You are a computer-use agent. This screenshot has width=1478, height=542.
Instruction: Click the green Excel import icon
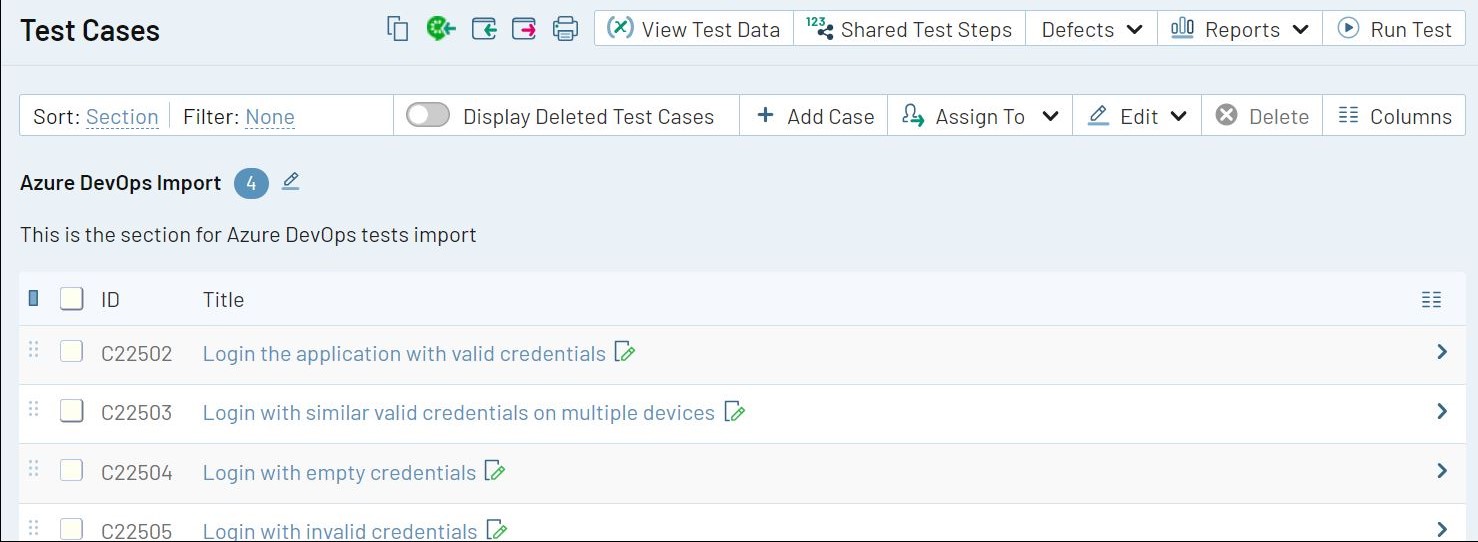pyautogui.click(x=440, y=29)
